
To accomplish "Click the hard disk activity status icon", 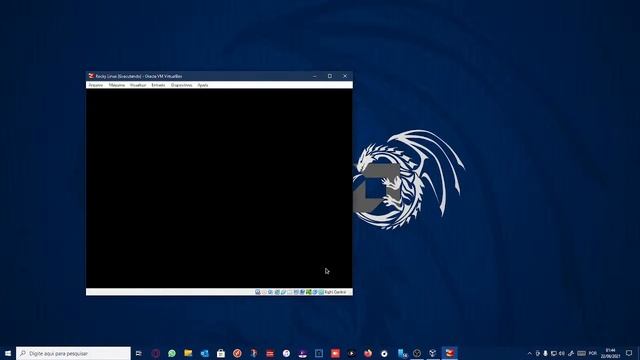I will click(258, 292).
